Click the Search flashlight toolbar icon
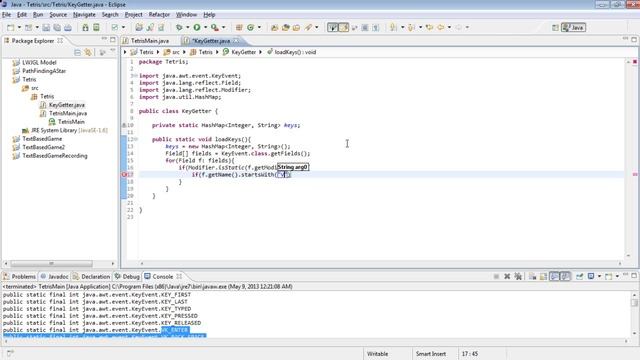 [x=309, y=27]
